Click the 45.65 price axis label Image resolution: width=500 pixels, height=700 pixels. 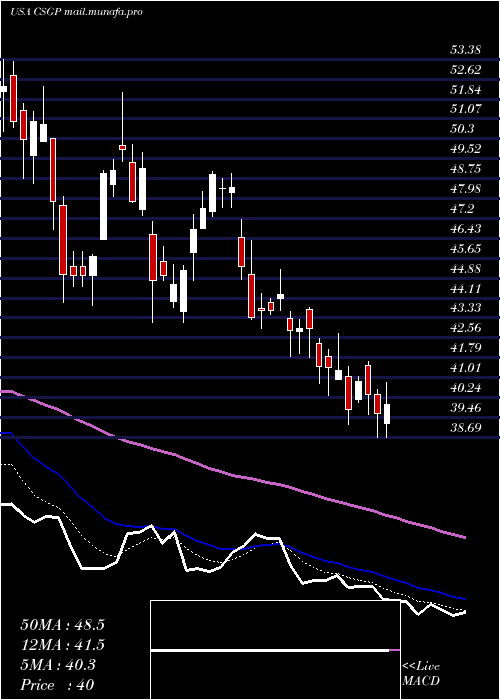point(466,248)
